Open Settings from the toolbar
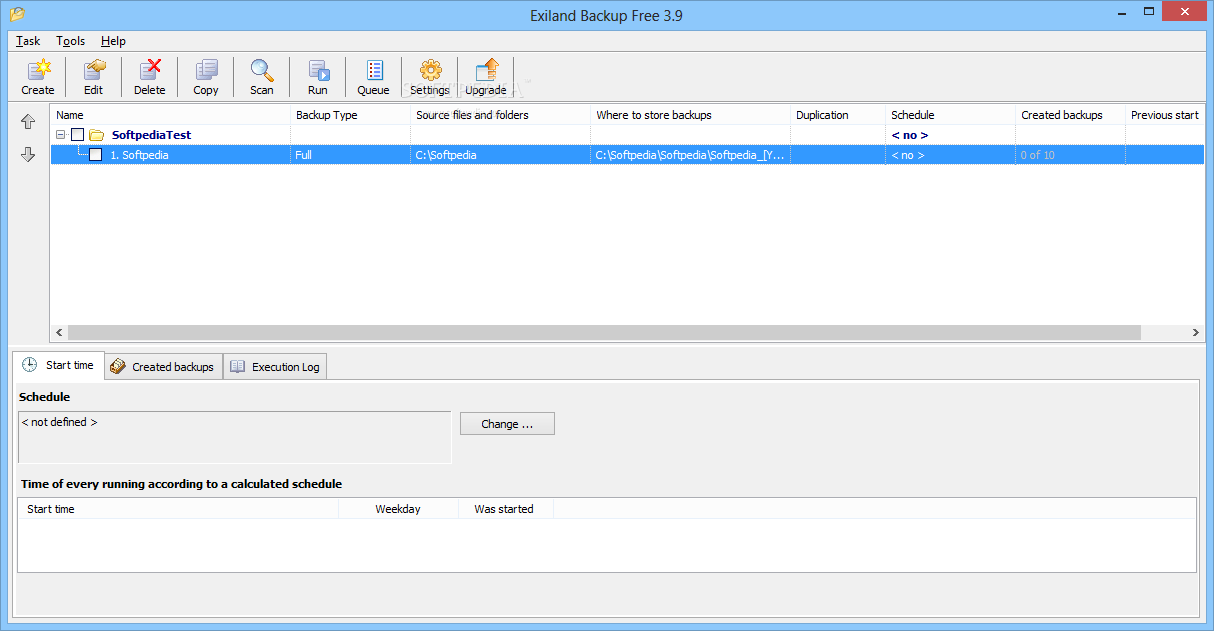The width and height of the screenshot is (1214, 631). point(430,77)
